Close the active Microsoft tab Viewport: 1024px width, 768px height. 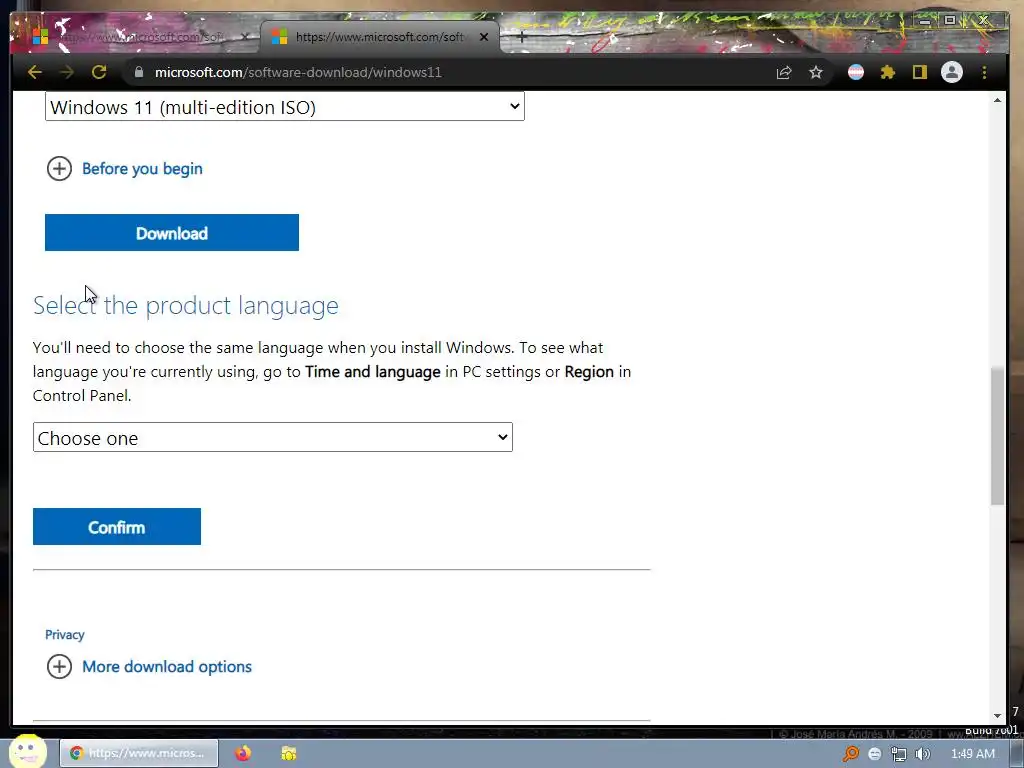(x=484, y=37)
